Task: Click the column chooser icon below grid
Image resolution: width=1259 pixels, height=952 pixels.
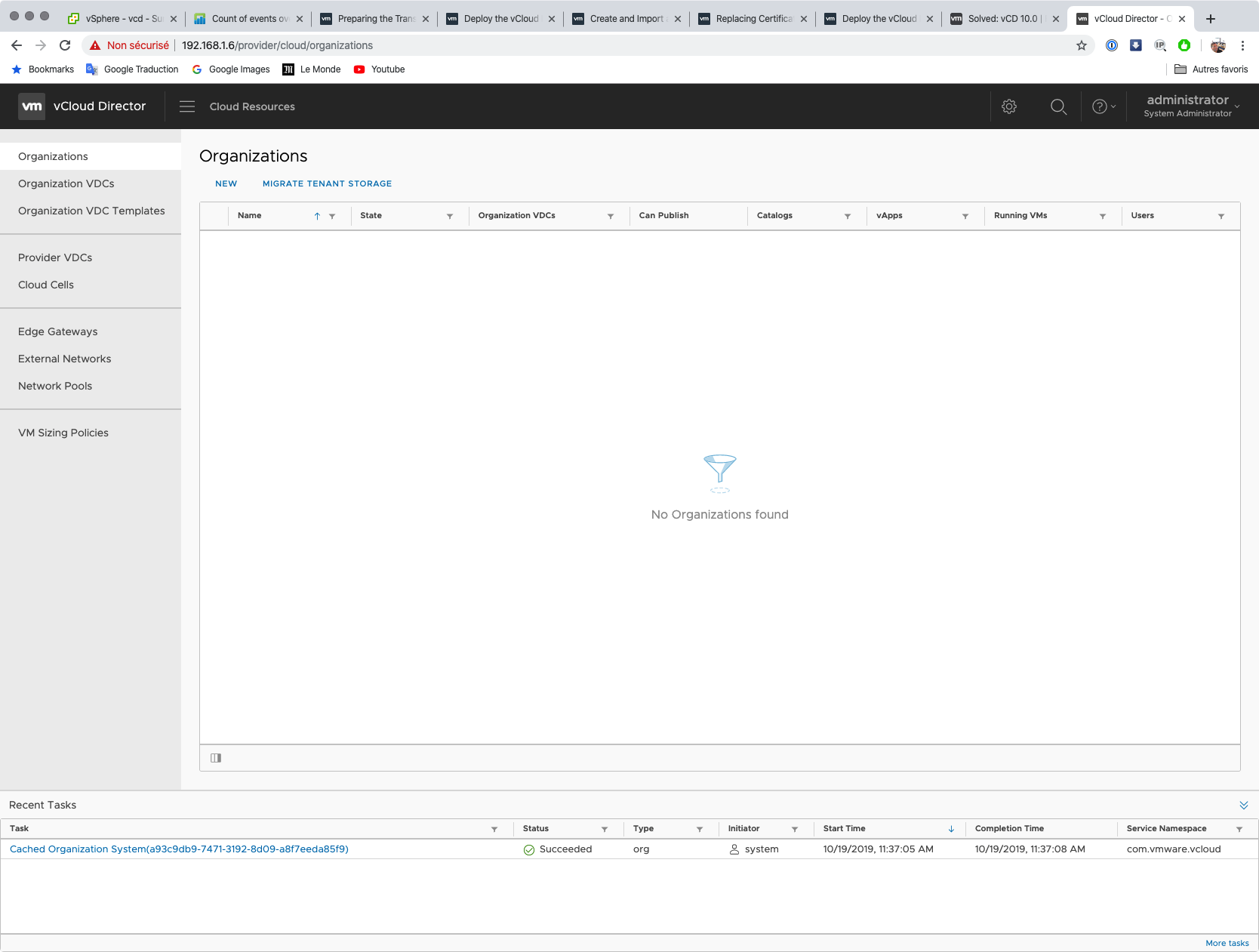Action: click(216, 758)
